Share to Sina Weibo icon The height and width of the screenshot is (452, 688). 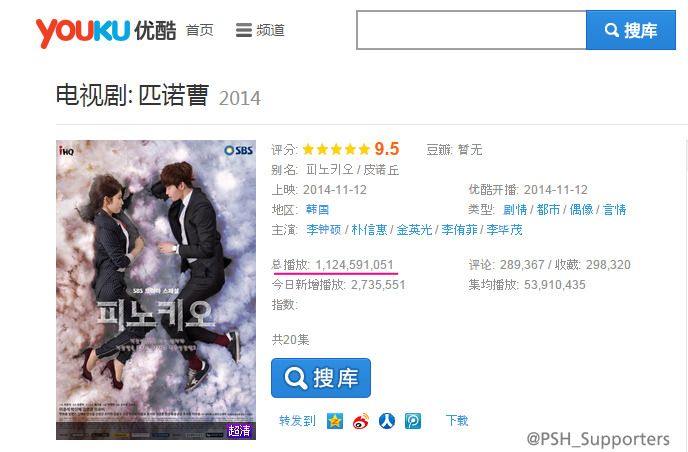(361, 421)
